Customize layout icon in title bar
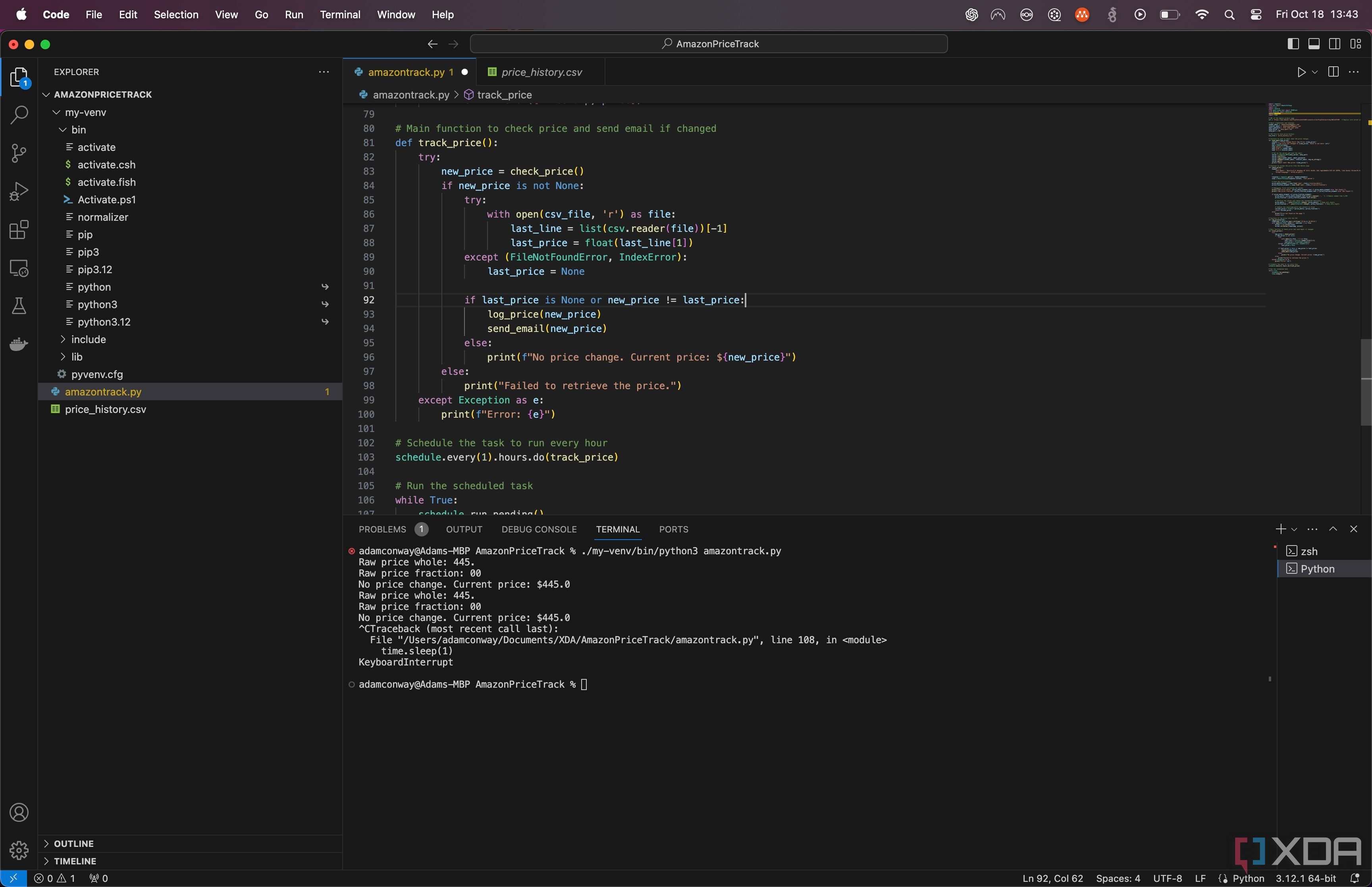 pos(1356,44)
